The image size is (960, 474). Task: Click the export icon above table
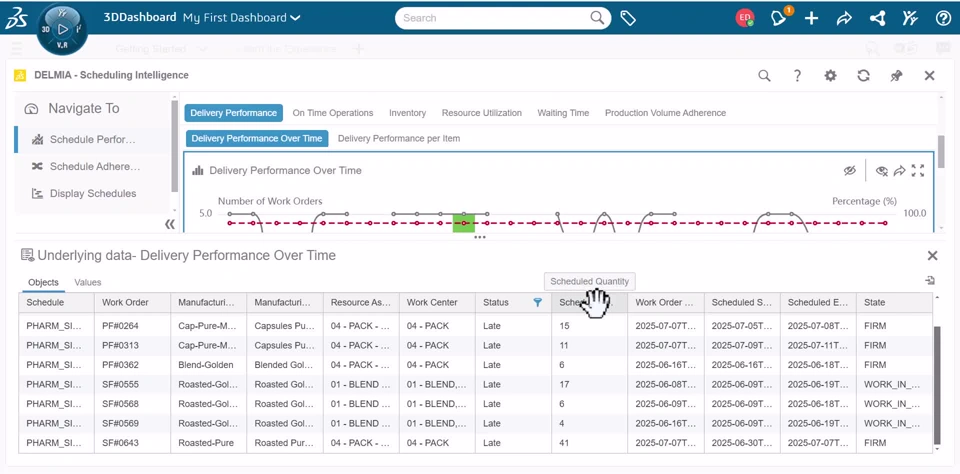point(930,280)
